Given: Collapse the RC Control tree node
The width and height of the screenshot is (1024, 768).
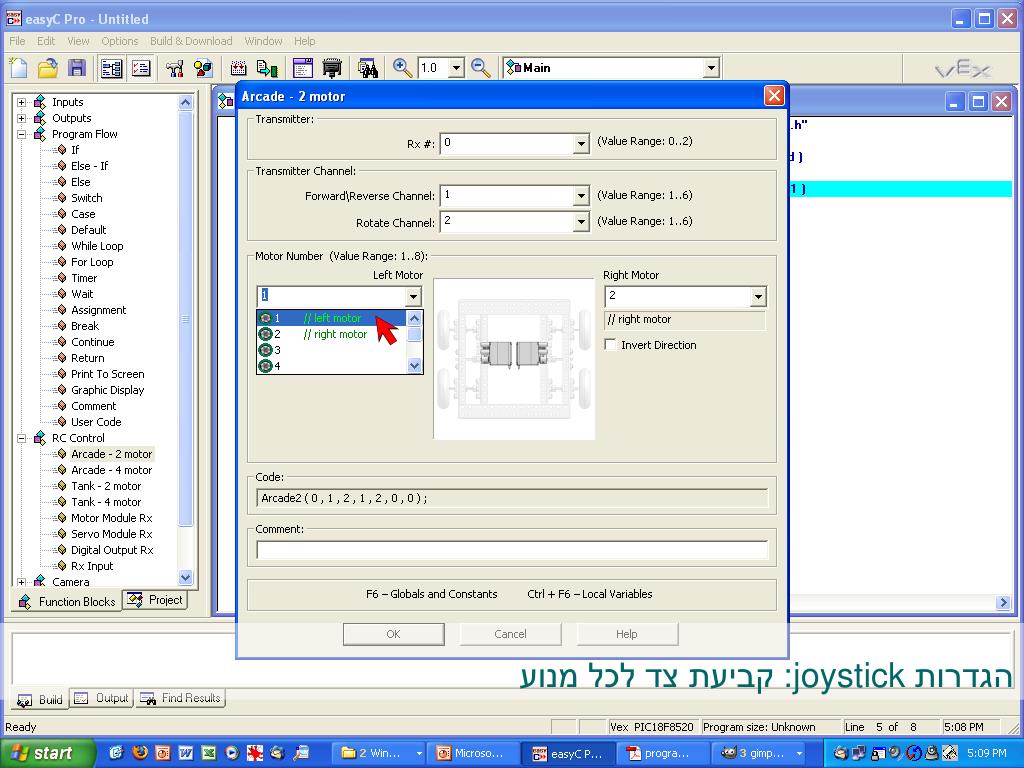Looking at the screenshot, I should click(22, 438).
